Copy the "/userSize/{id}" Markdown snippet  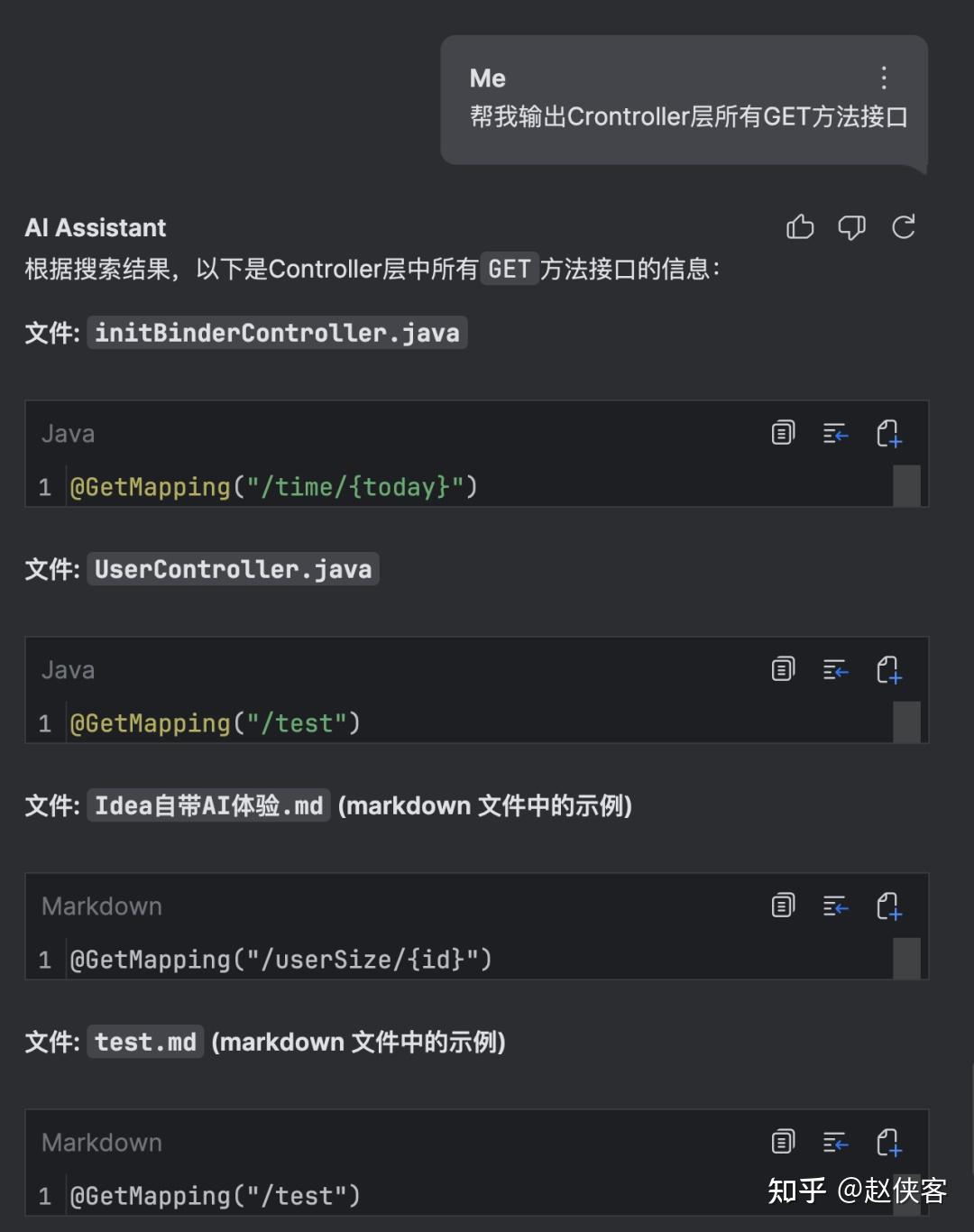[783, 906]
